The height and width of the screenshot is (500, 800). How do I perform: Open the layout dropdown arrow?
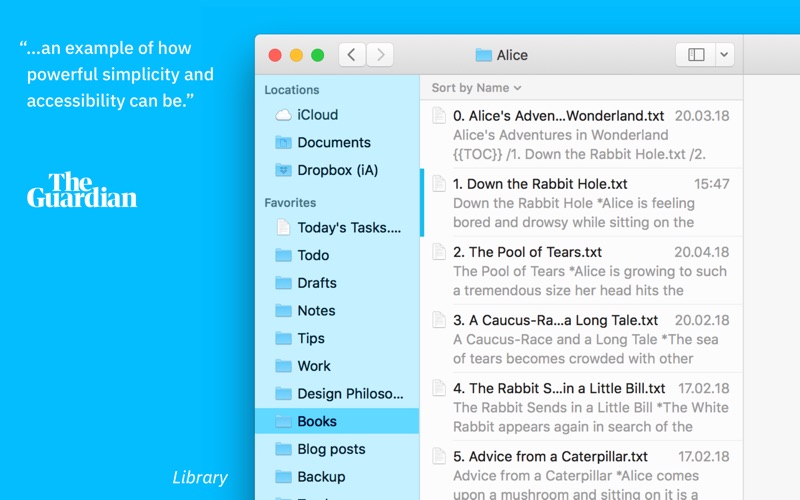[x=724, y=55]
